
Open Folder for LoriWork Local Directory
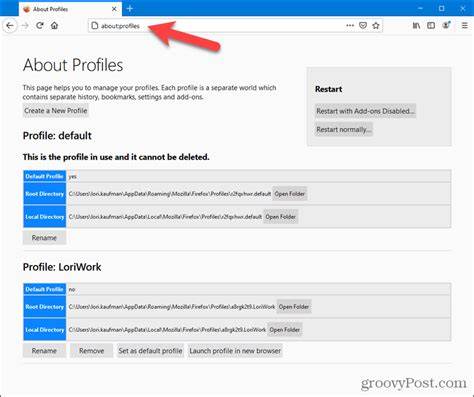tap(285, 330)
